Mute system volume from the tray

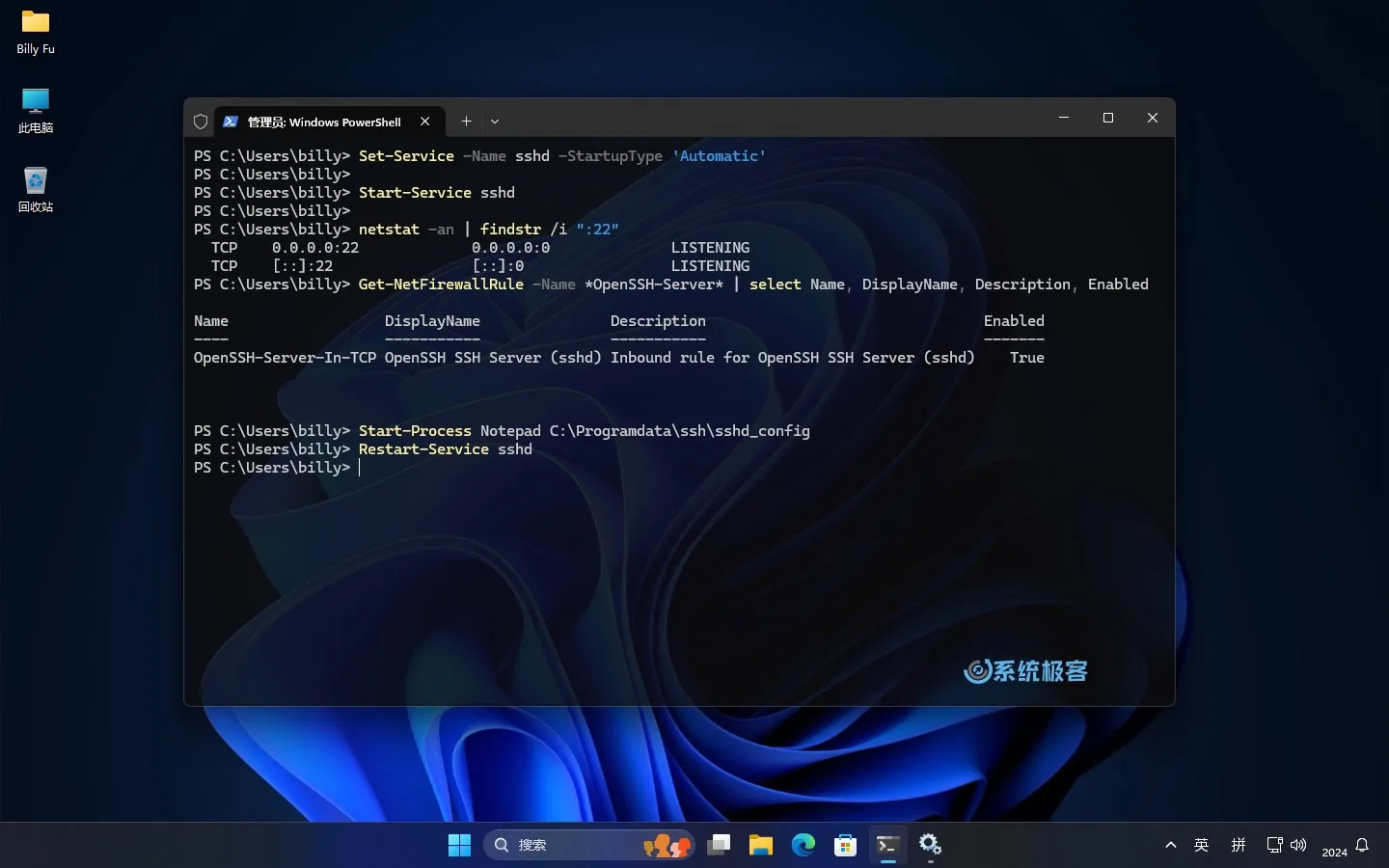point(1299,845)
